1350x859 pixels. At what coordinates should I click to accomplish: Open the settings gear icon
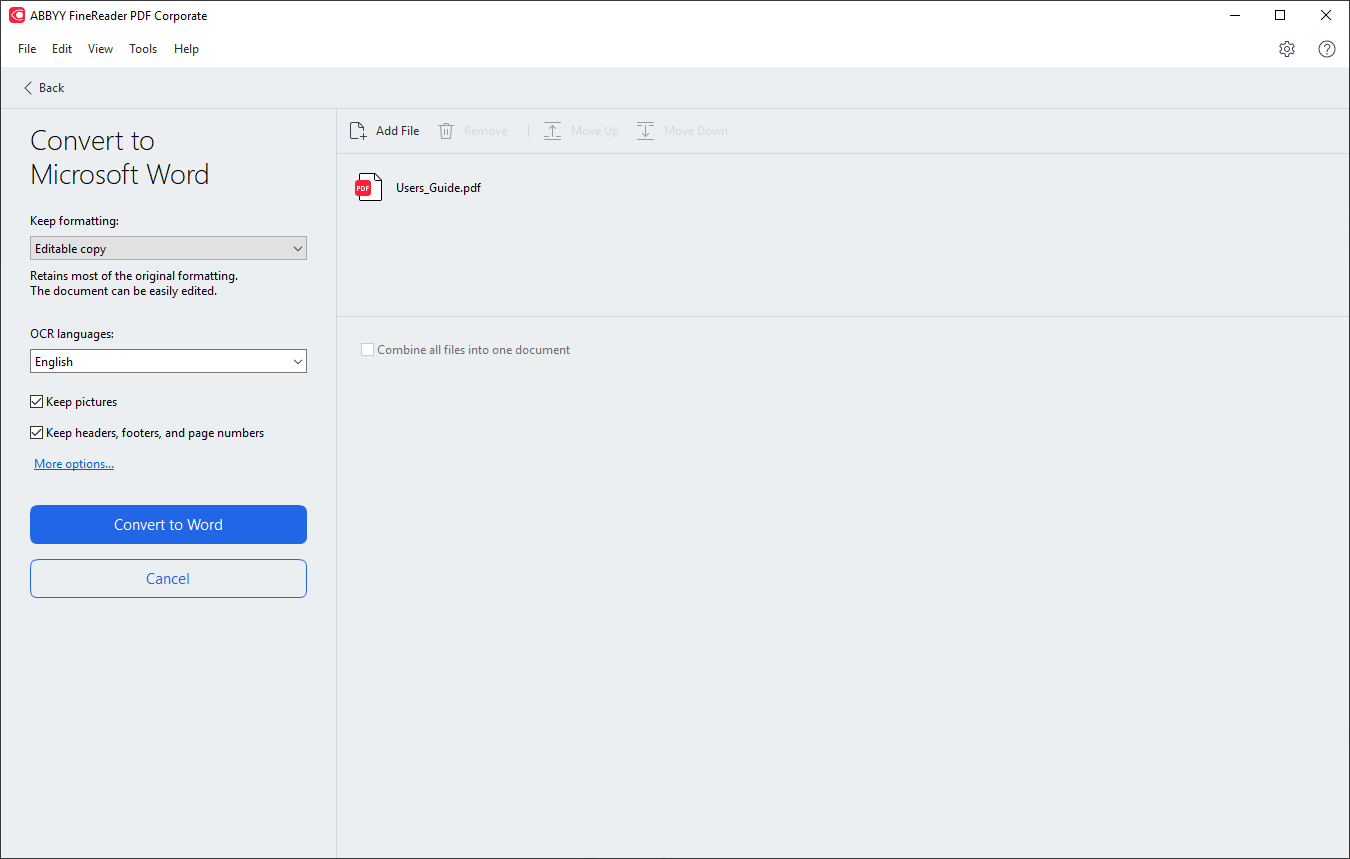pos(1287,48)
